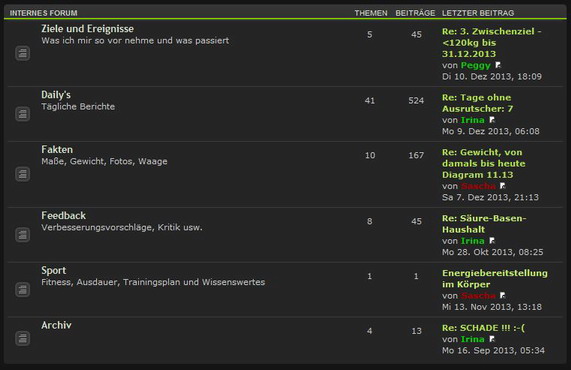Open post 'Re: Gewicht, von damals bis heute'
This screenshot has width=571, height=370.
(484, 164)
